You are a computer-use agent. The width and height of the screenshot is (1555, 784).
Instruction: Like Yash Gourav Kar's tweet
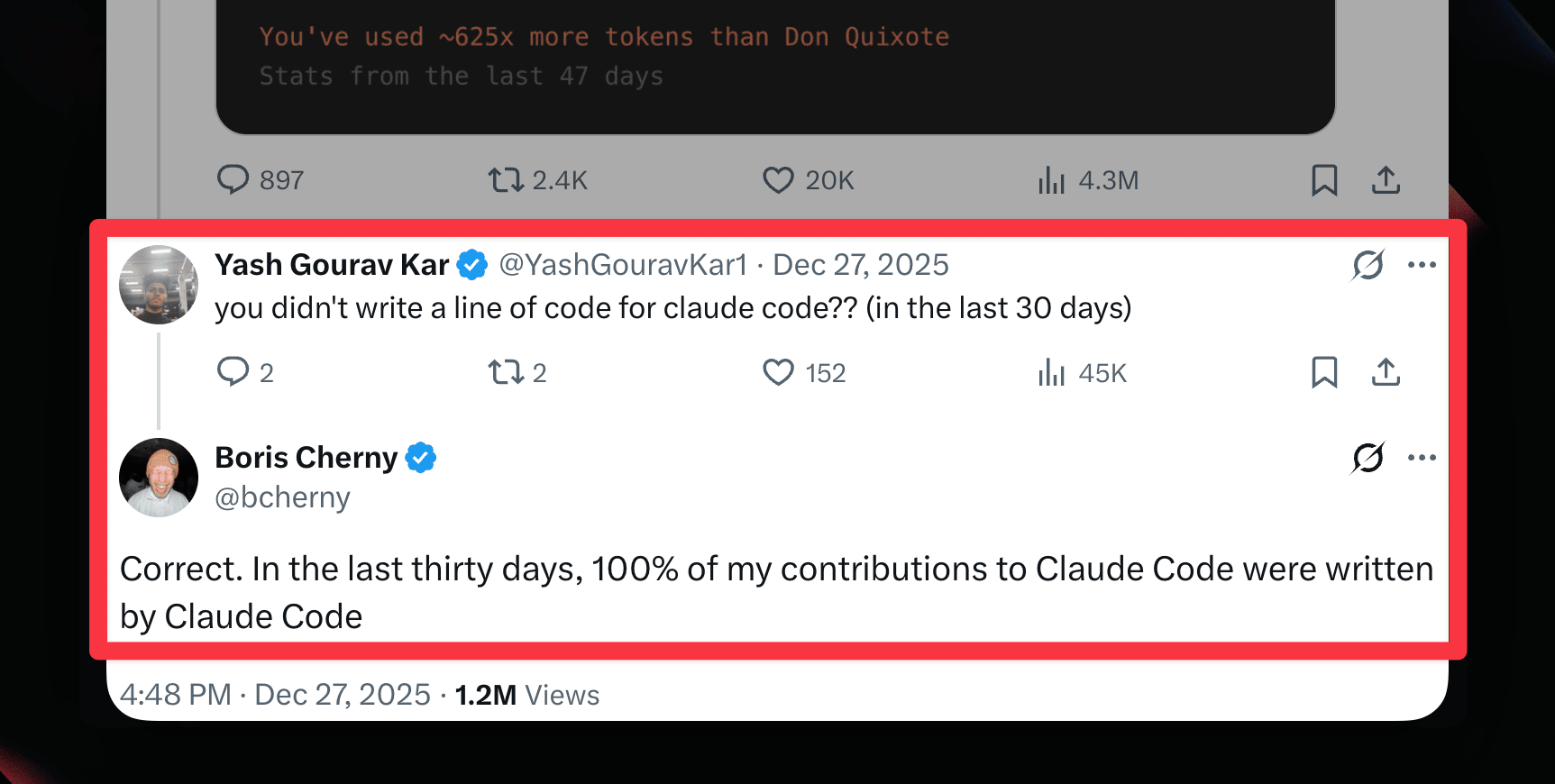(x=778, y=372)
